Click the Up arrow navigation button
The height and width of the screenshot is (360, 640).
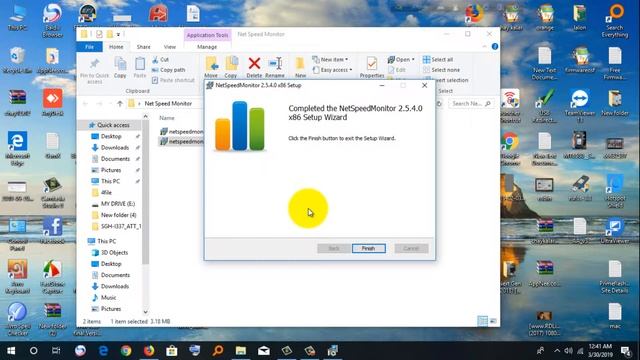[x=120, y=104]
